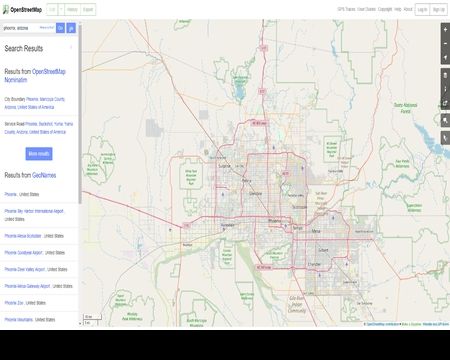Click the sidebar scroll-down arrow
Viewport: 450px width, 360px height.
(80, 323)
